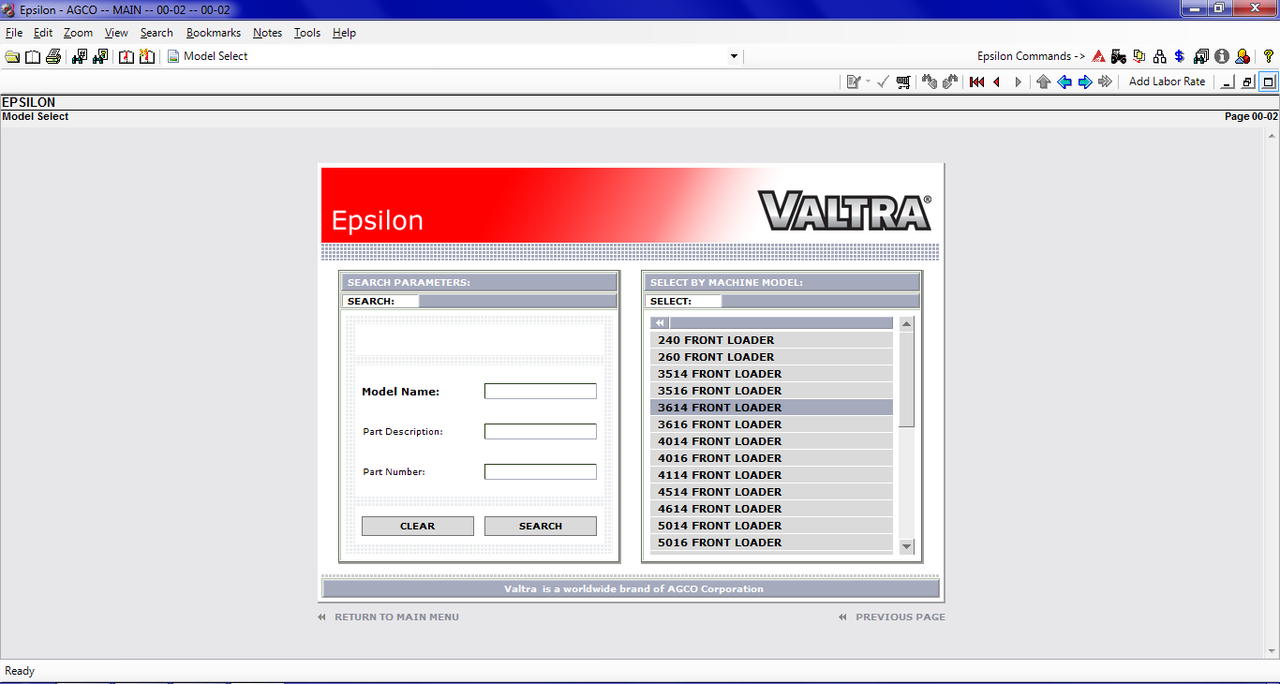The height and width of the screenshot is (684, 1280).
Task: Click the user figure command icon
Action: click(x=1242, y=57)
